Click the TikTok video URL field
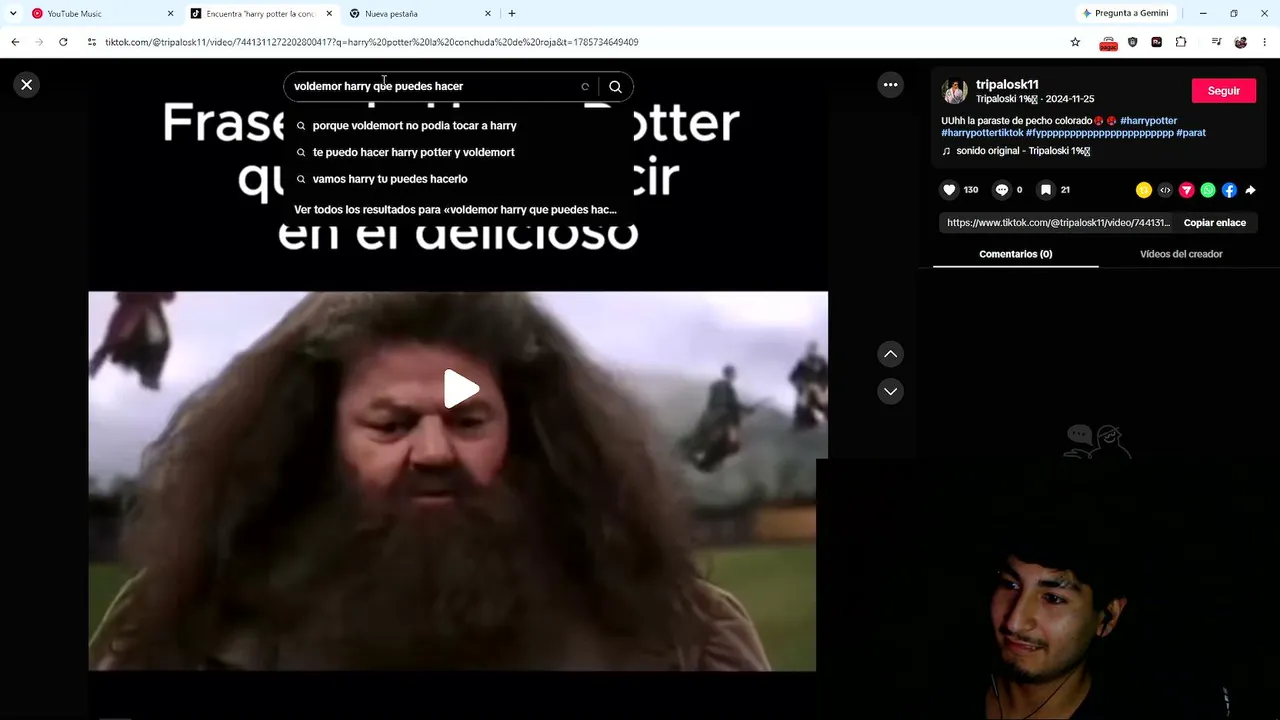1280x720 pixels. (1058, 223)
